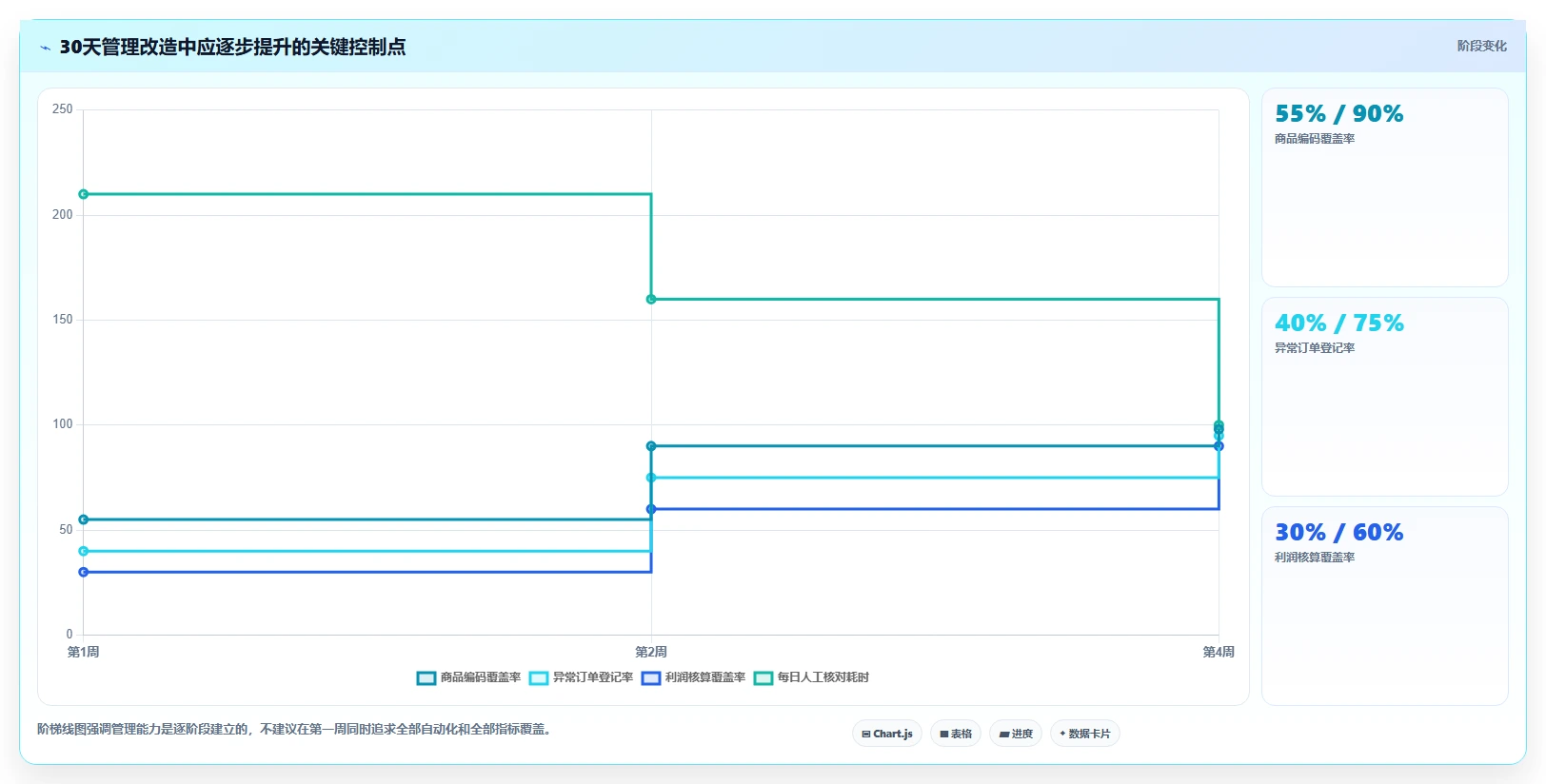Image resolution: width=1546 pixels, height=784 pixels.
Task: Click the 商品编码覆盖率 point at 第1周 (55)
Action: tap(84, 519)
